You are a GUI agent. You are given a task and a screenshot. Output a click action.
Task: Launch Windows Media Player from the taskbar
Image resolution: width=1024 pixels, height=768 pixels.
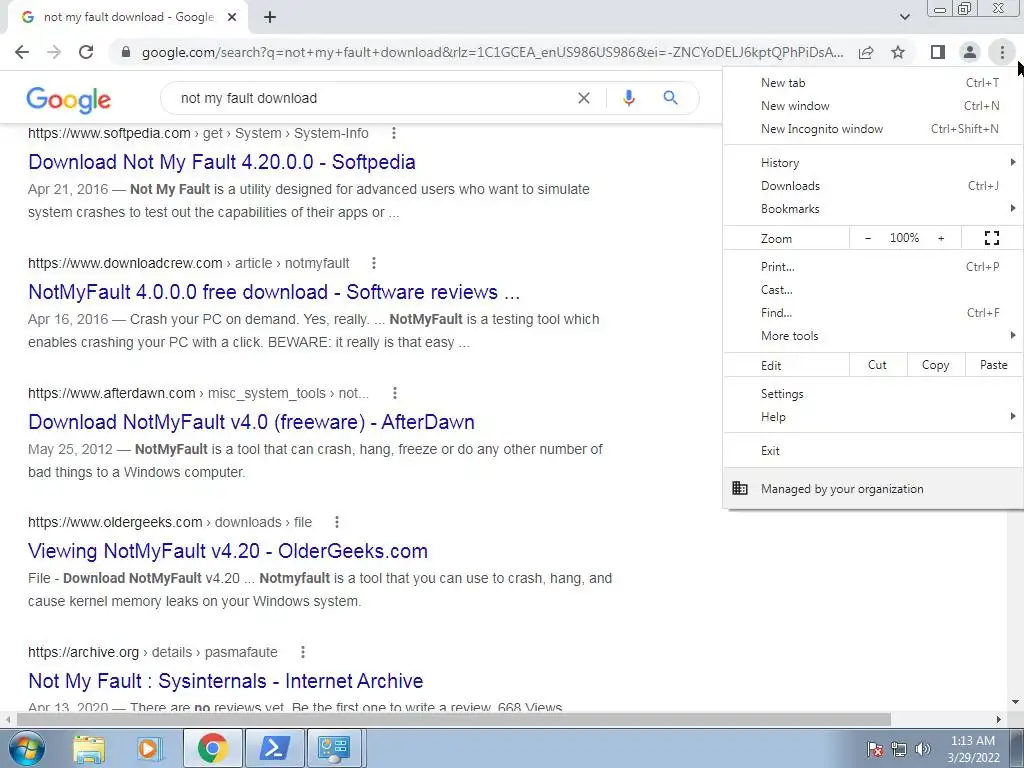(x=148, y=748)
